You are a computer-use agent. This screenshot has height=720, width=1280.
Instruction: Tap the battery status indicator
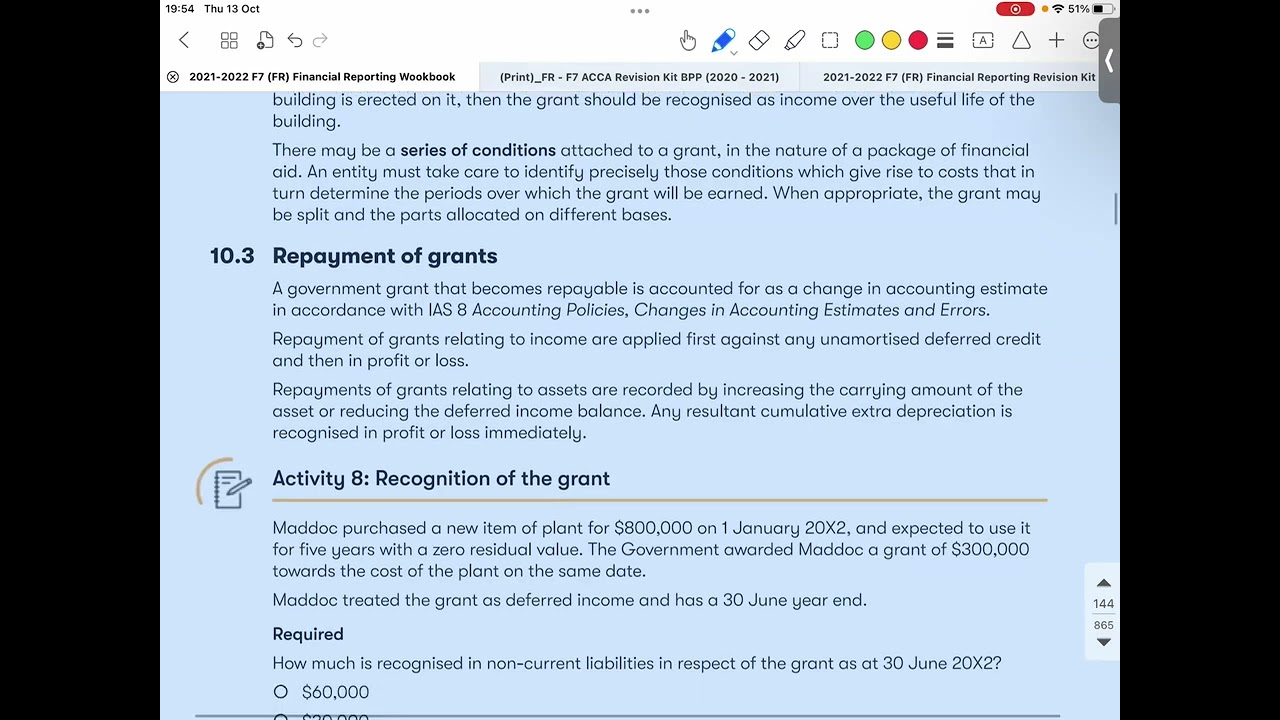pos(1103,9)
